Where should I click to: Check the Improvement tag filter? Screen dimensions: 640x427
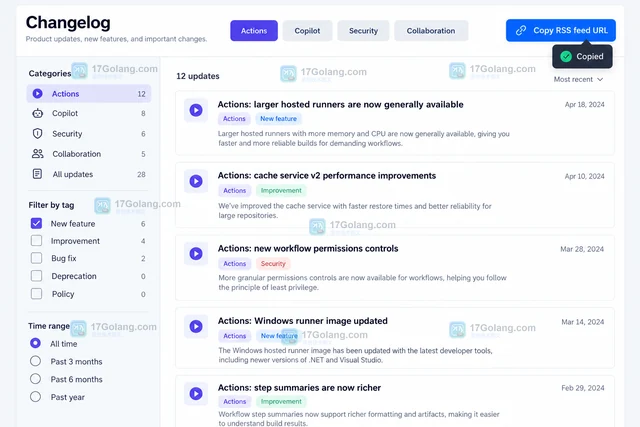[36, 241]
